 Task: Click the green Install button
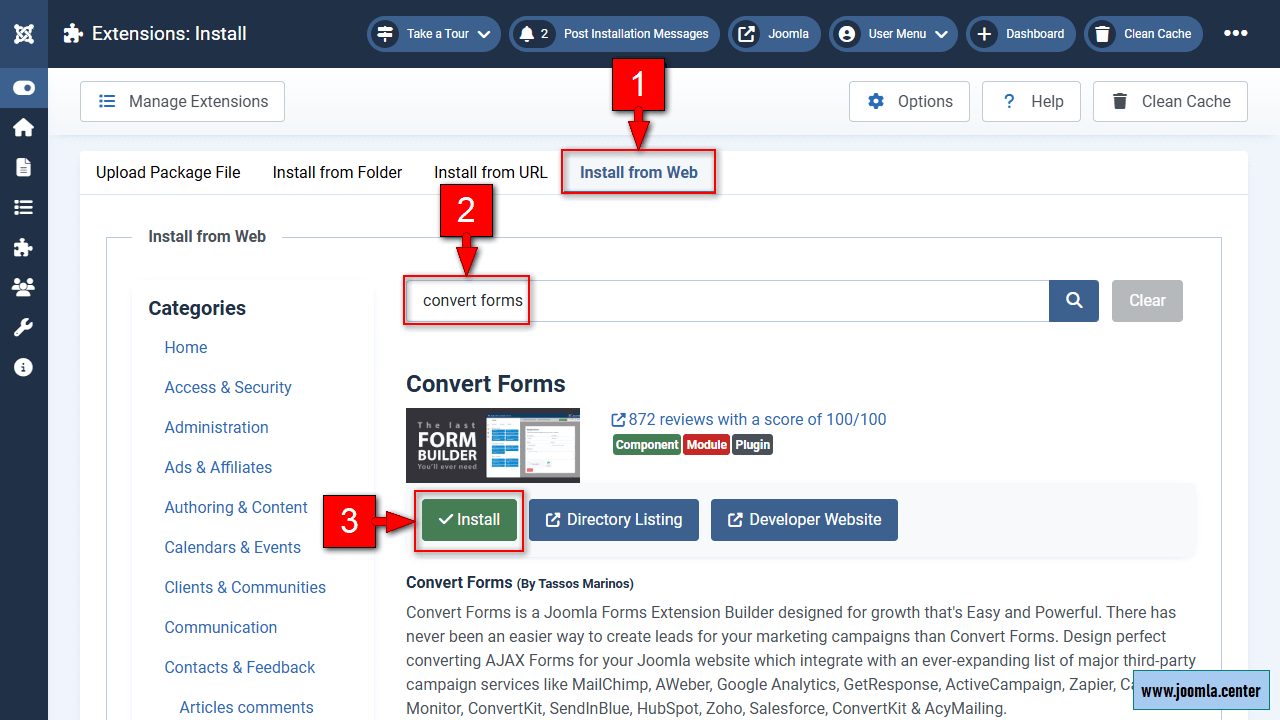[469, 520]
